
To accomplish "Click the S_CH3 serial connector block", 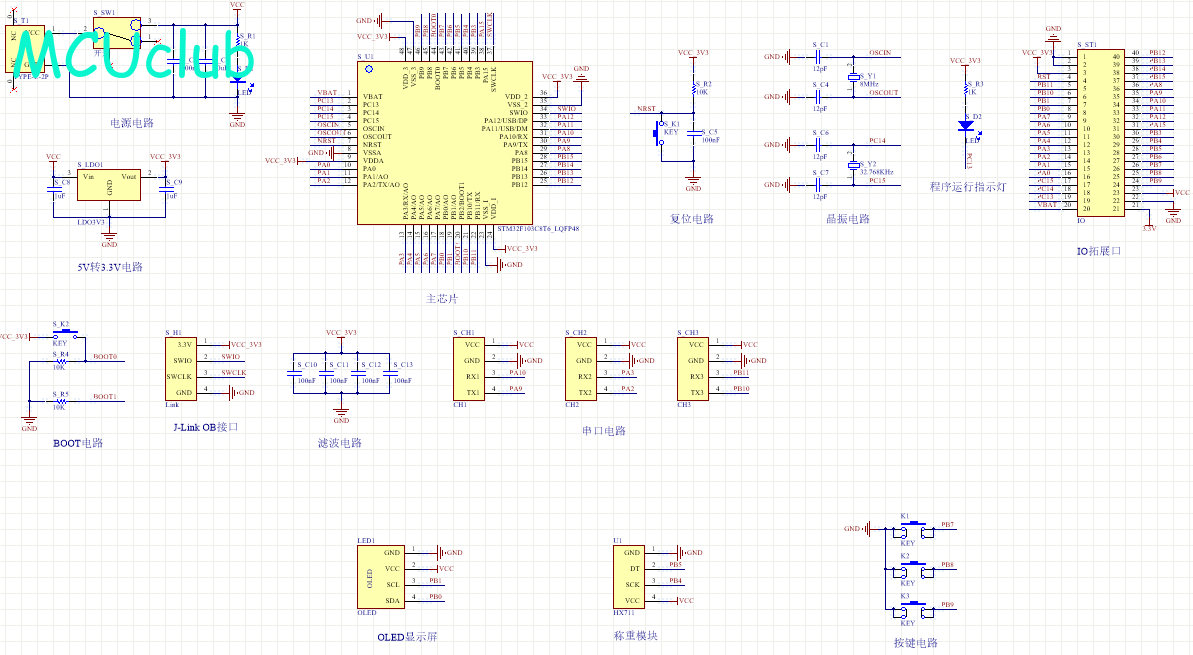I will point(692,368).
